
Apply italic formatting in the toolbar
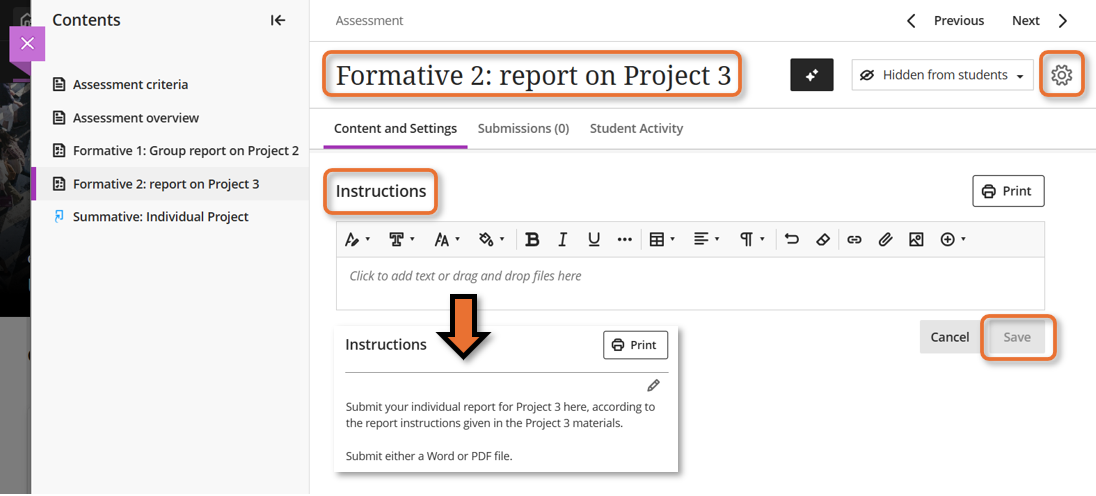(563, 240)
